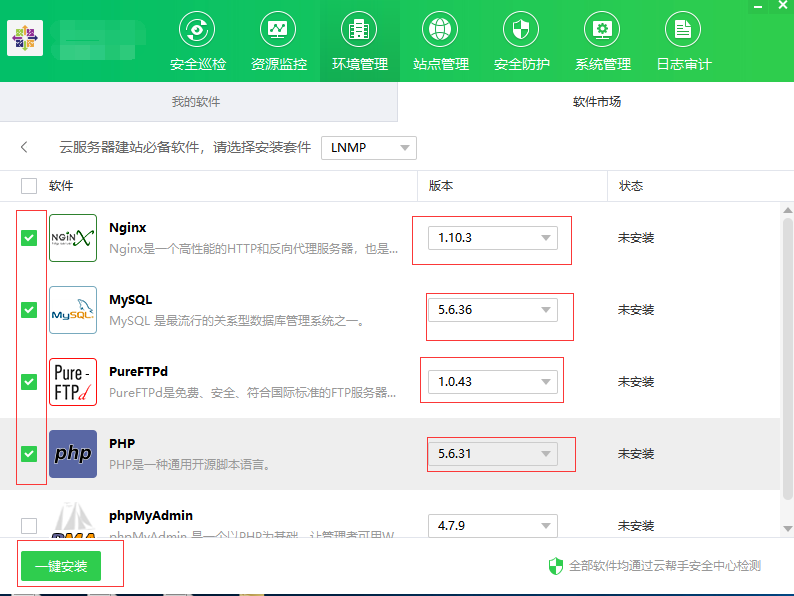Click MySQL software name
794x596 pixels.
point(131,299)
